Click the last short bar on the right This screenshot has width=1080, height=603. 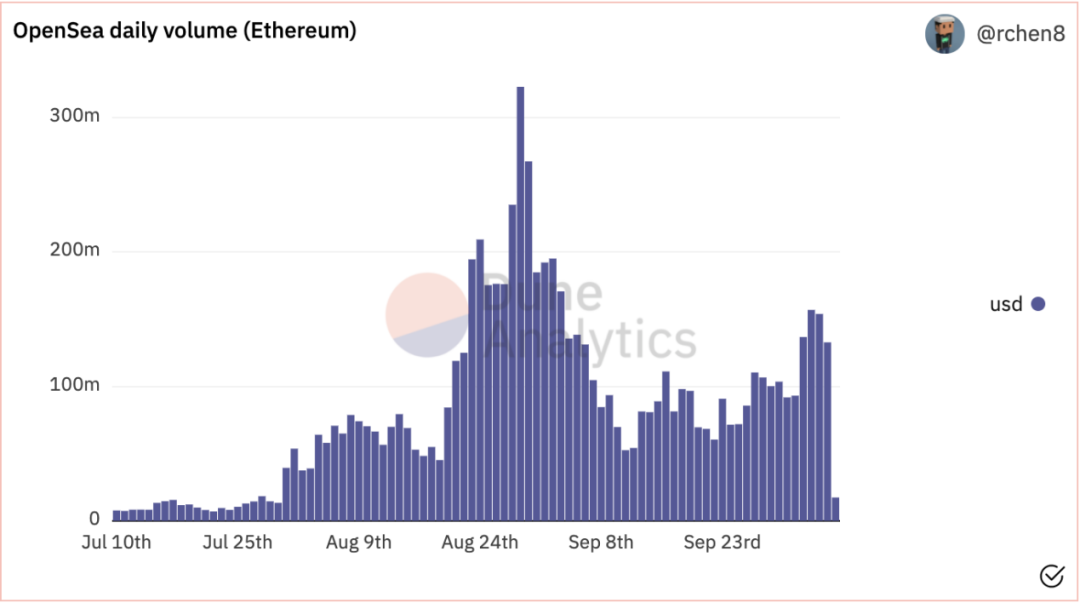click(x=835, y=509)
